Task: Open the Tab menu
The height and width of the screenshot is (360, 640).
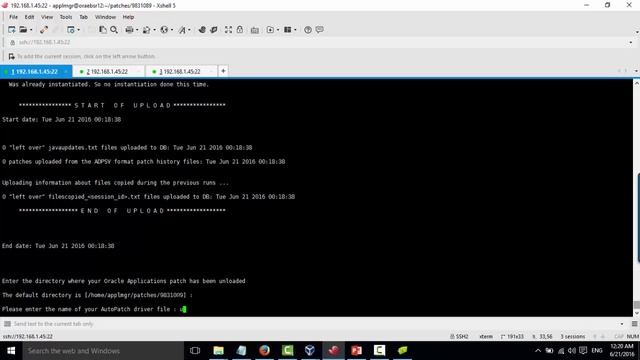Action: point(83,17)
